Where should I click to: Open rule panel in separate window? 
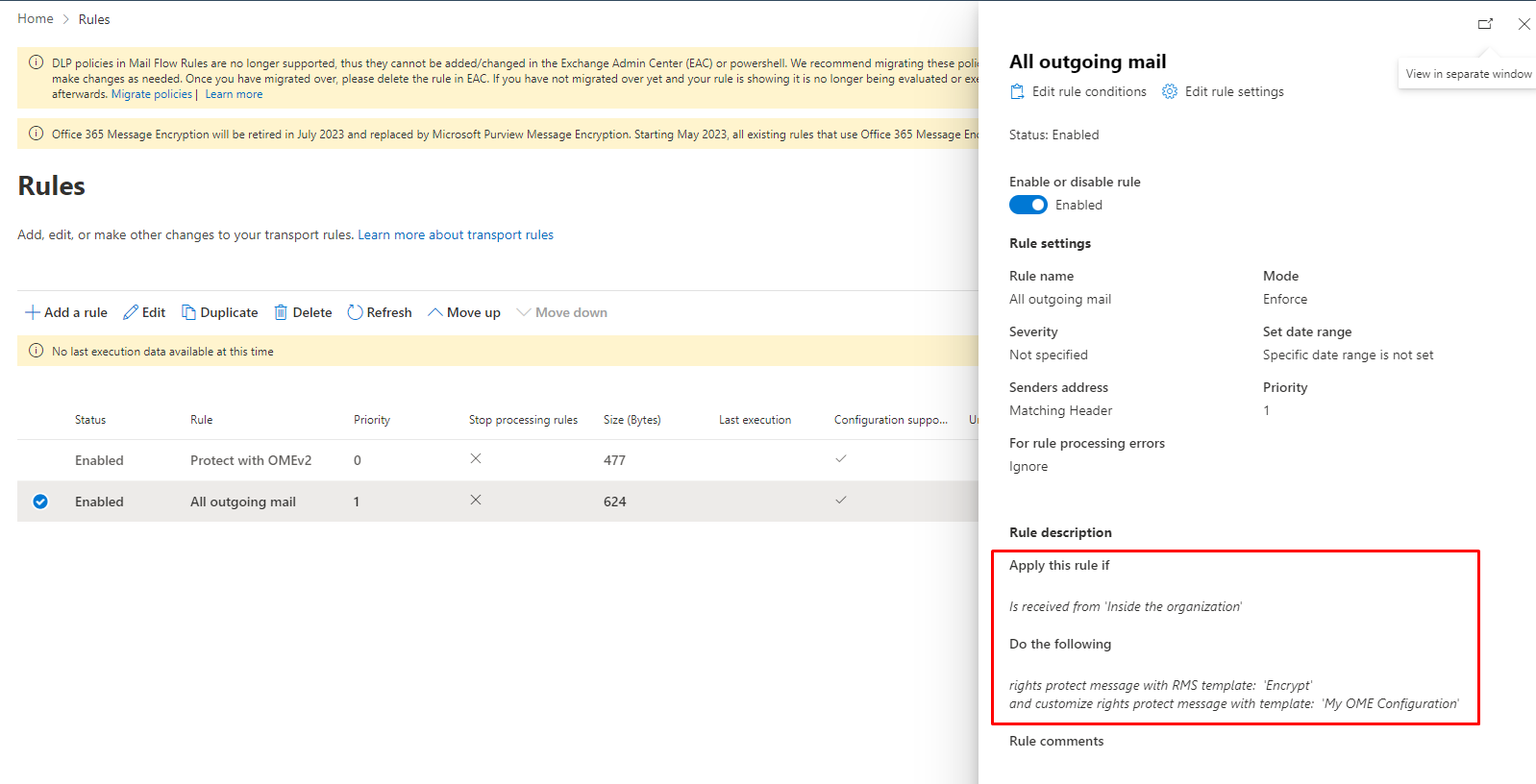point(1485,24)
